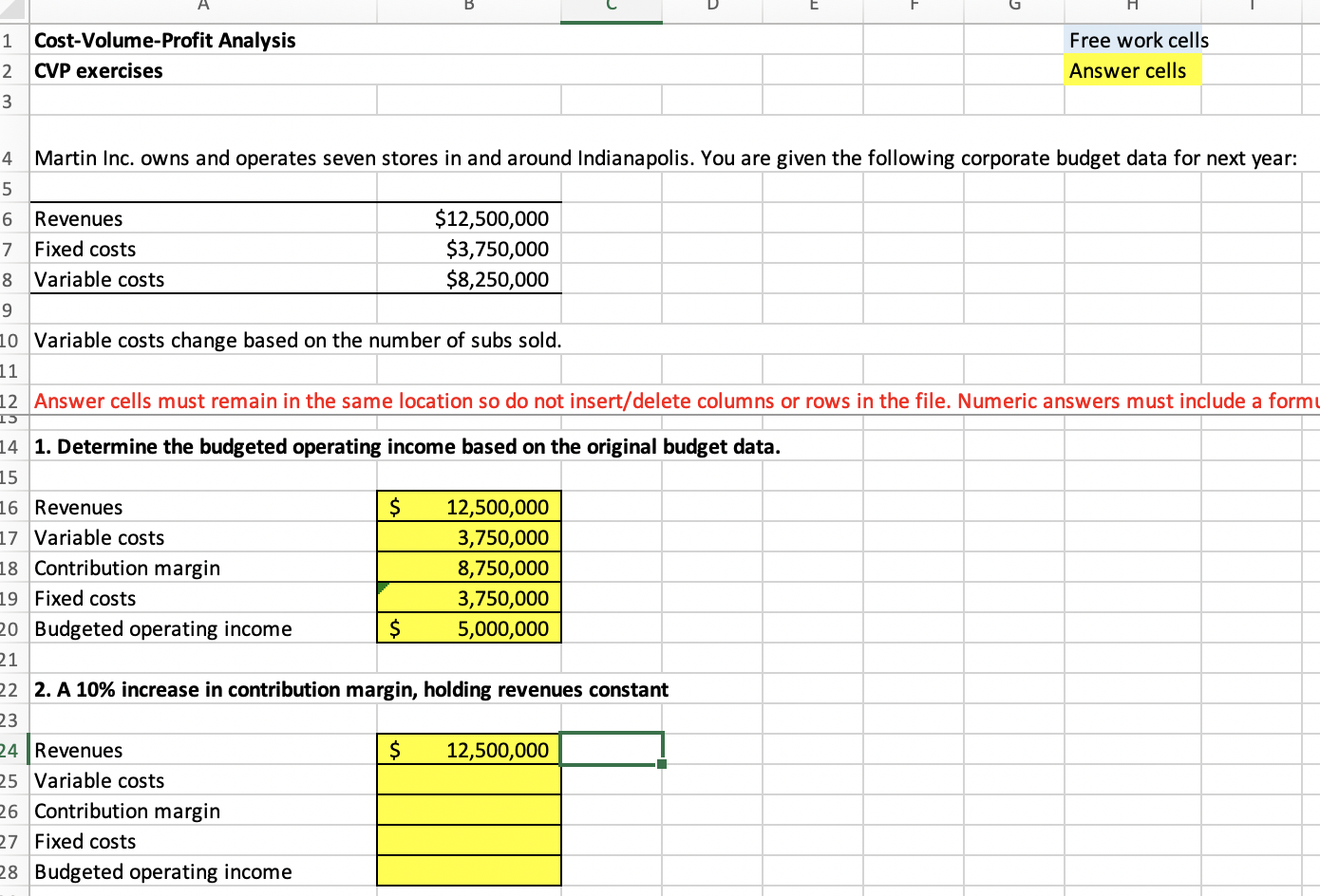Screen dimensions: 1320x896
Task: Select the Revenues cell showing $12,500,000 in row 24
Action: (468, 750)
